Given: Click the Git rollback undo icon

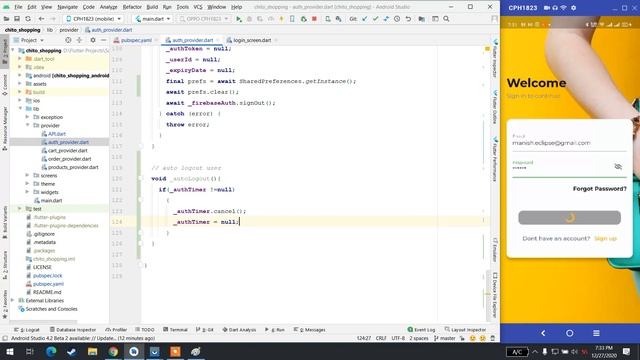Looking at the screenshot, I should pyautogui.click(x=408, y=19).
